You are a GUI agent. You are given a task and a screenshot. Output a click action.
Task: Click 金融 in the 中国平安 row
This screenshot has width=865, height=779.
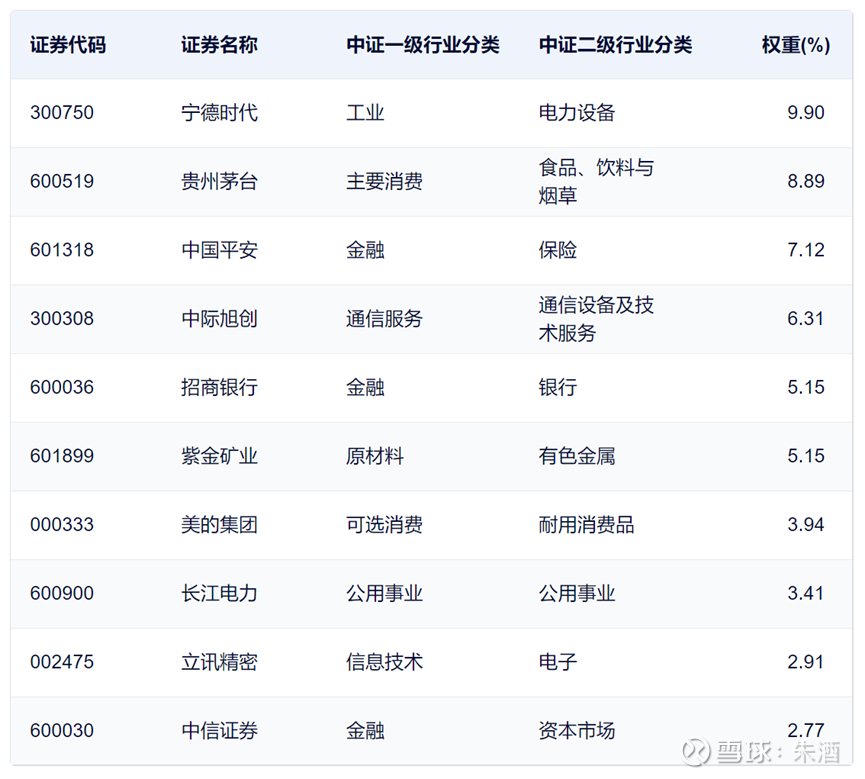click(365, 250)
